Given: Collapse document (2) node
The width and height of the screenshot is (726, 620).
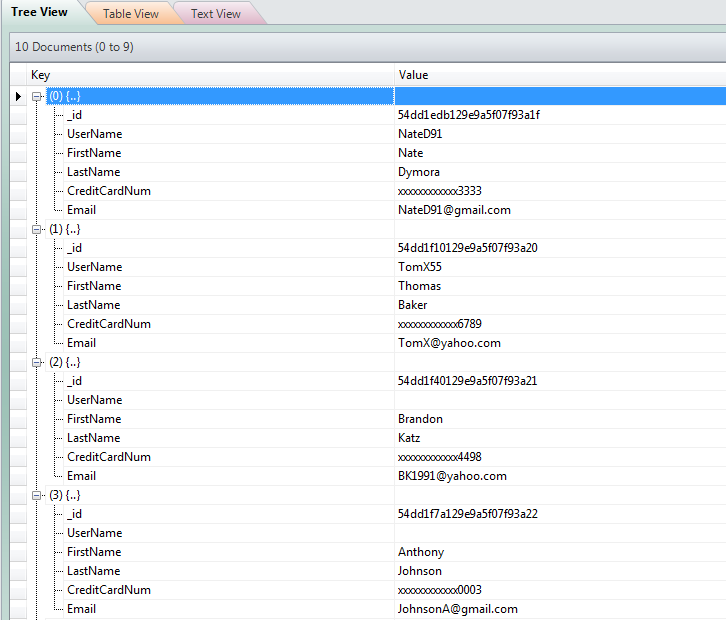Looking at the screenshot, I should 37,362.
